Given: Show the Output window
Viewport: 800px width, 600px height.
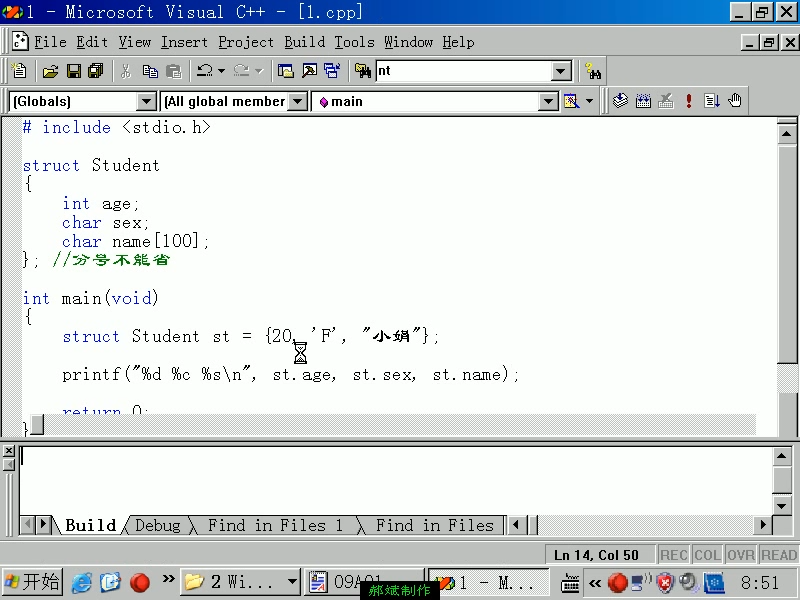Looking at the screenshot, I should [309, 71].
